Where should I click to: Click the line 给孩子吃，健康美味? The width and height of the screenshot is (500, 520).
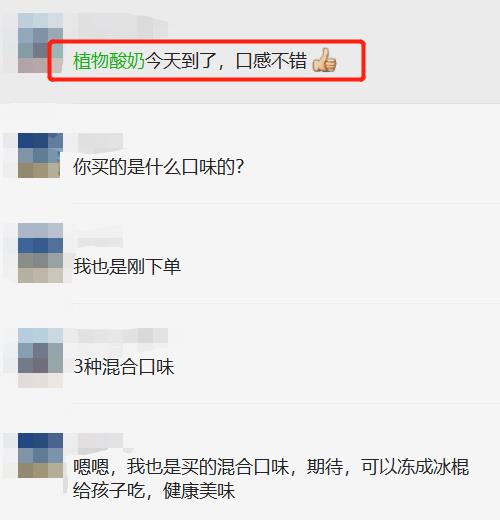pos(154,491)
